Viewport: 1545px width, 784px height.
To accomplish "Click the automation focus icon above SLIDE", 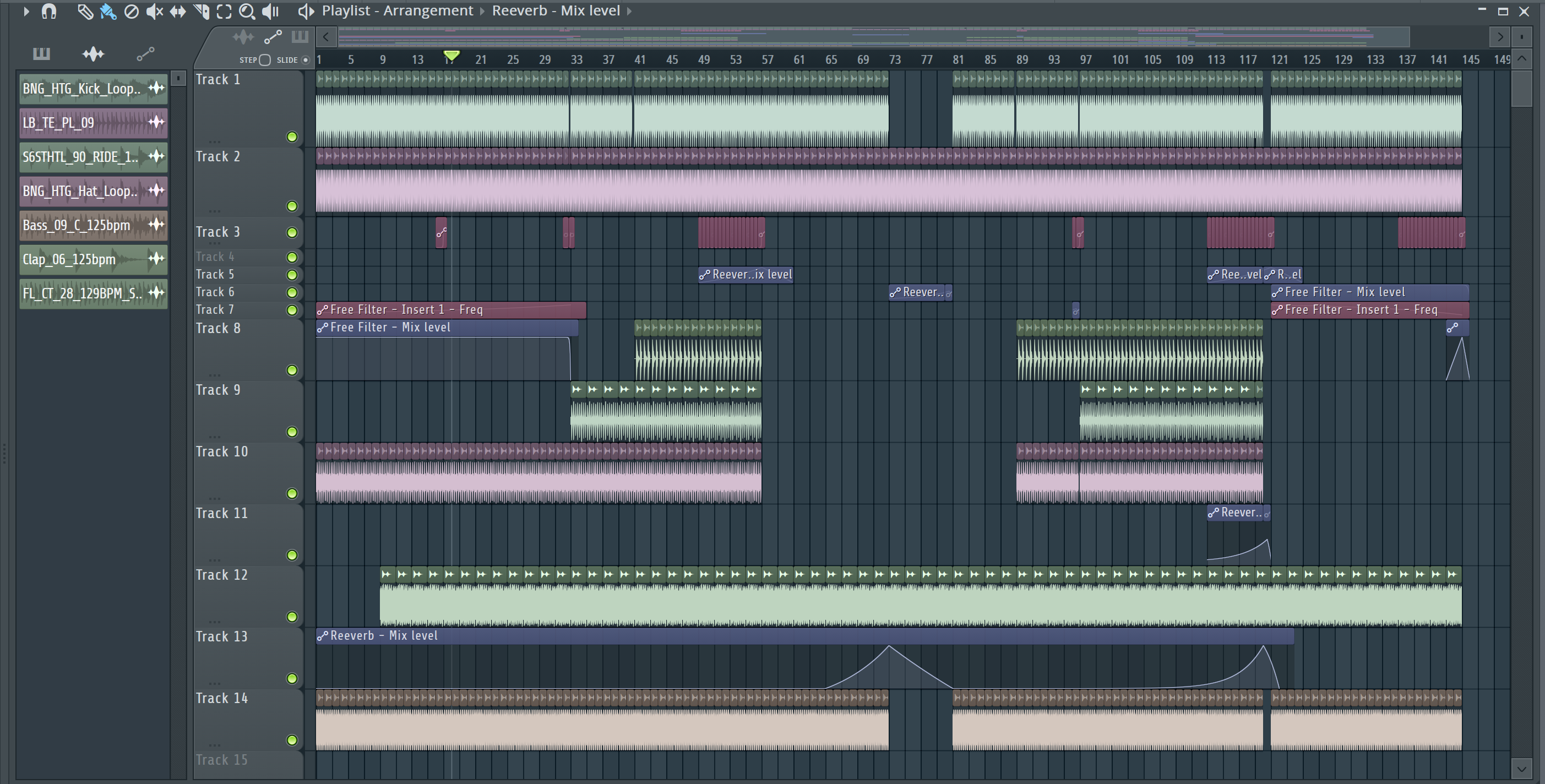I will (x=273, y=38).
